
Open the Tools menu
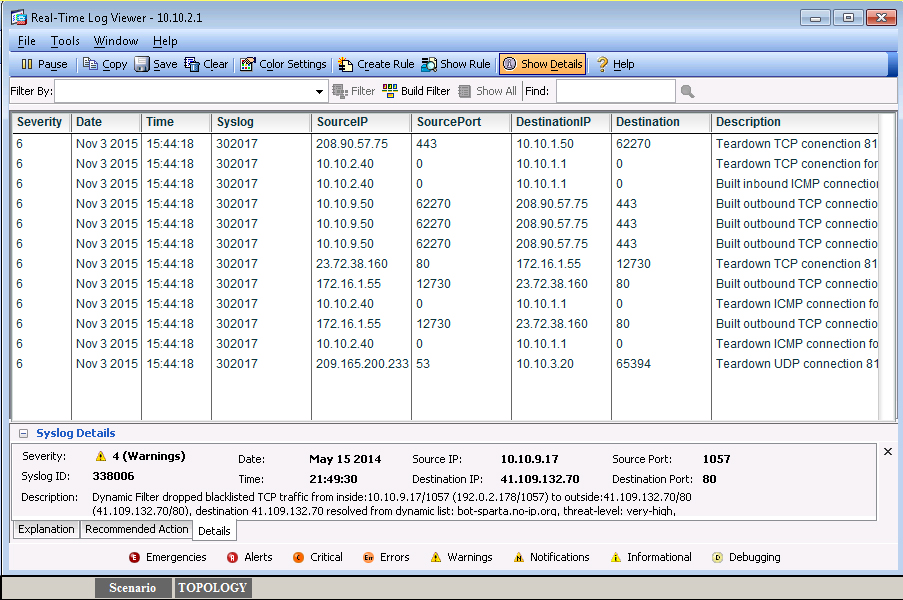(65, 41)
